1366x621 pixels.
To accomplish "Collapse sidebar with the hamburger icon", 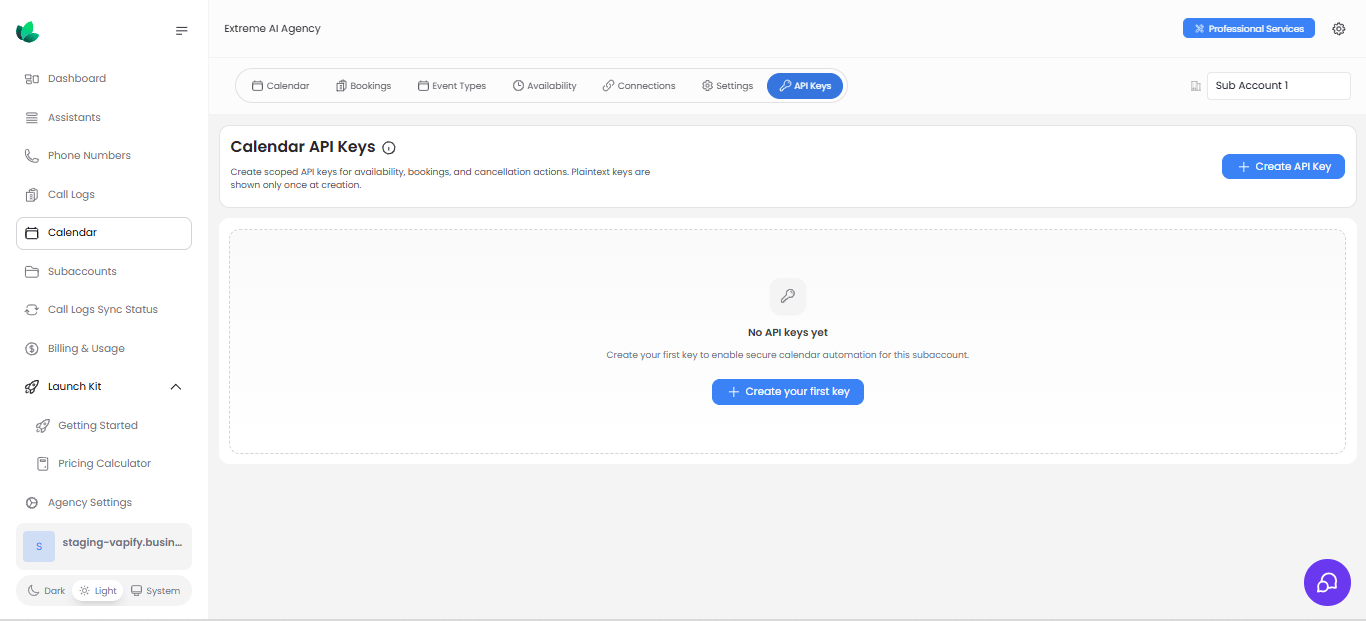I will tap(181, 31).
